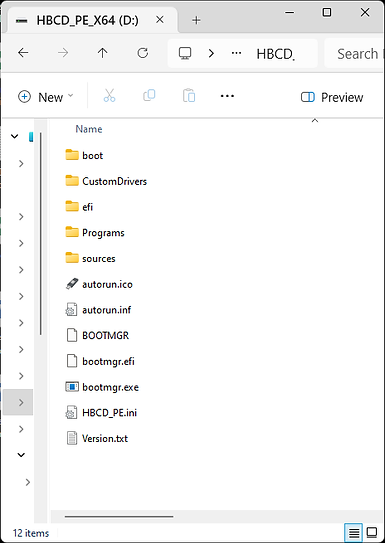This screenshot has width=385, height=543.
Task: Select the BOOTMGR file name
Action: [106, 336]
